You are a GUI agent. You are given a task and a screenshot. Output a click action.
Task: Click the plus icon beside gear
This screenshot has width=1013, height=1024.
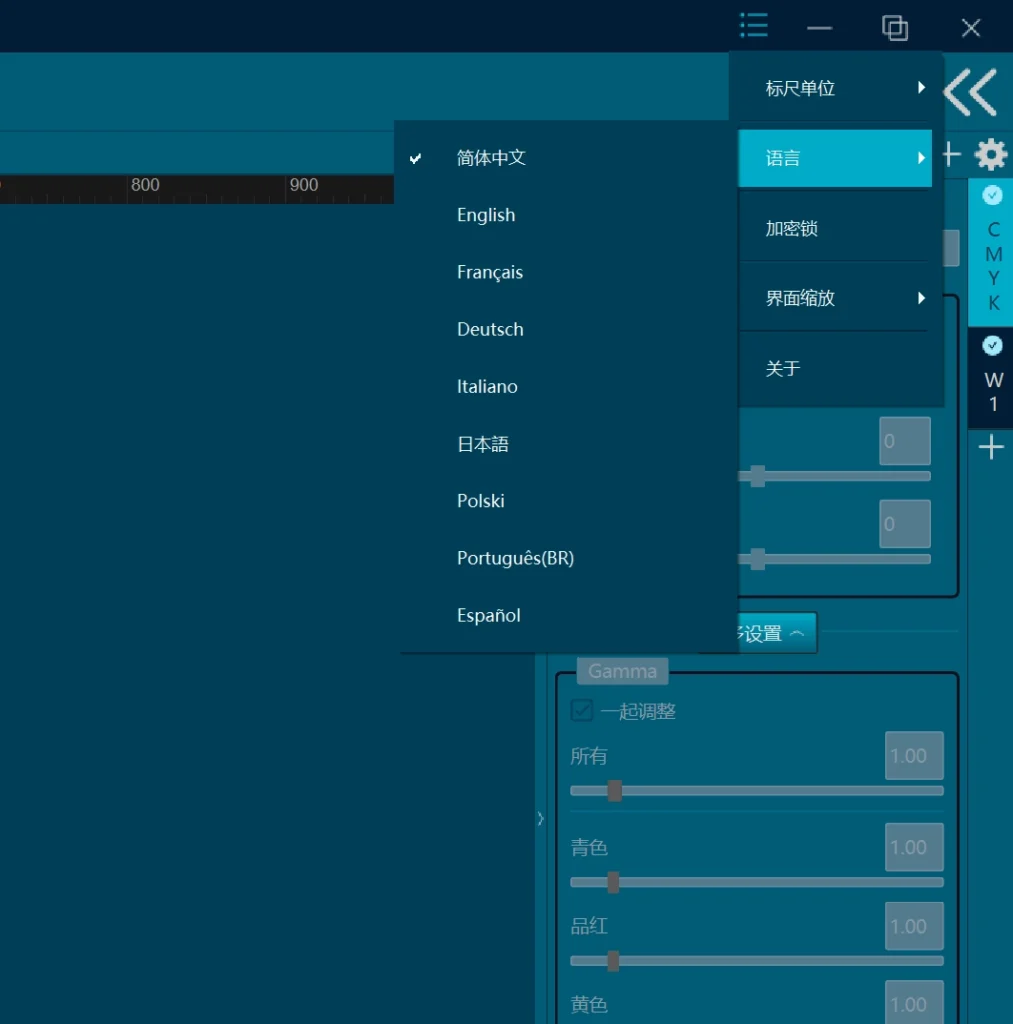click(952, 155)
